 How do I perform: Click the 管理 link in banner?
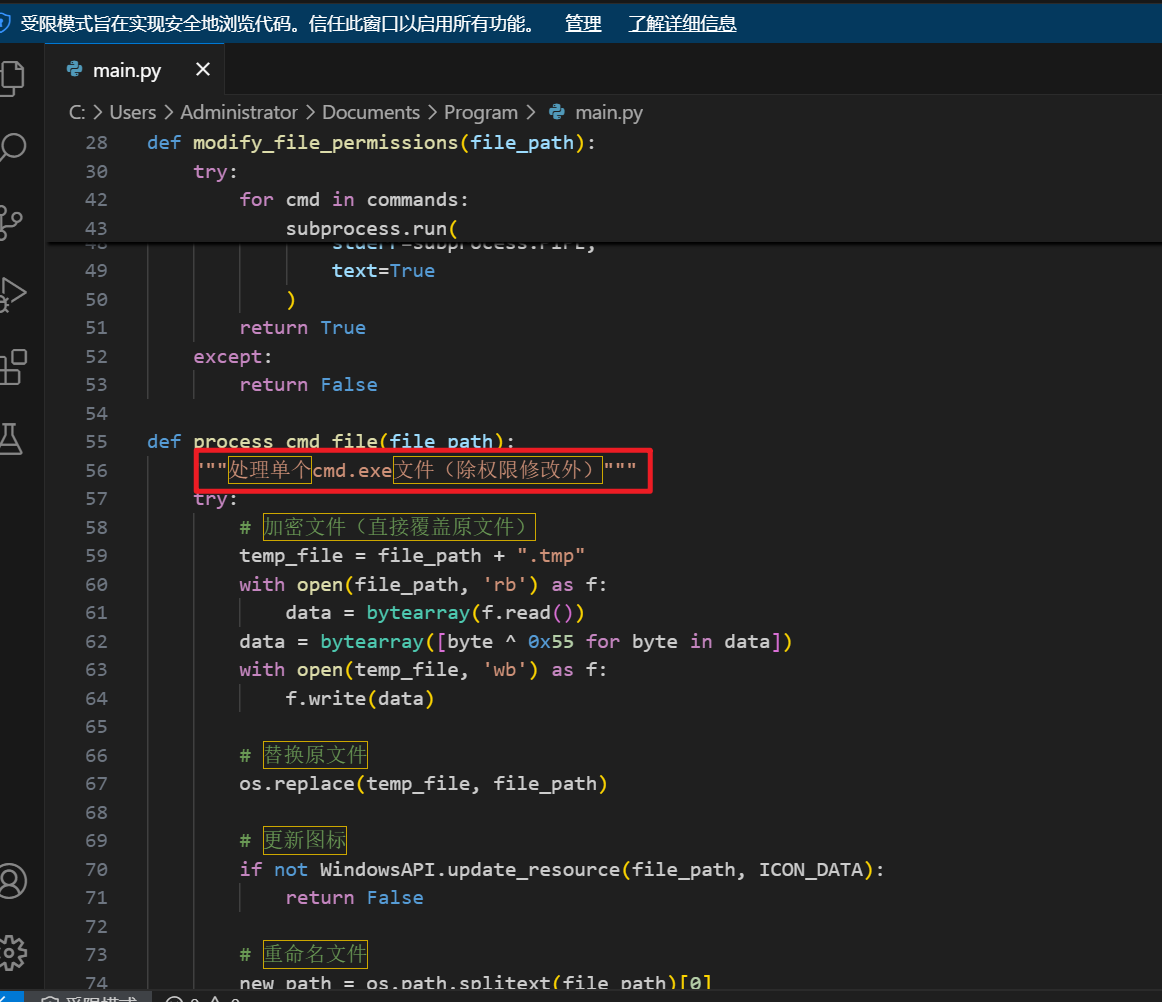(583, 24)
